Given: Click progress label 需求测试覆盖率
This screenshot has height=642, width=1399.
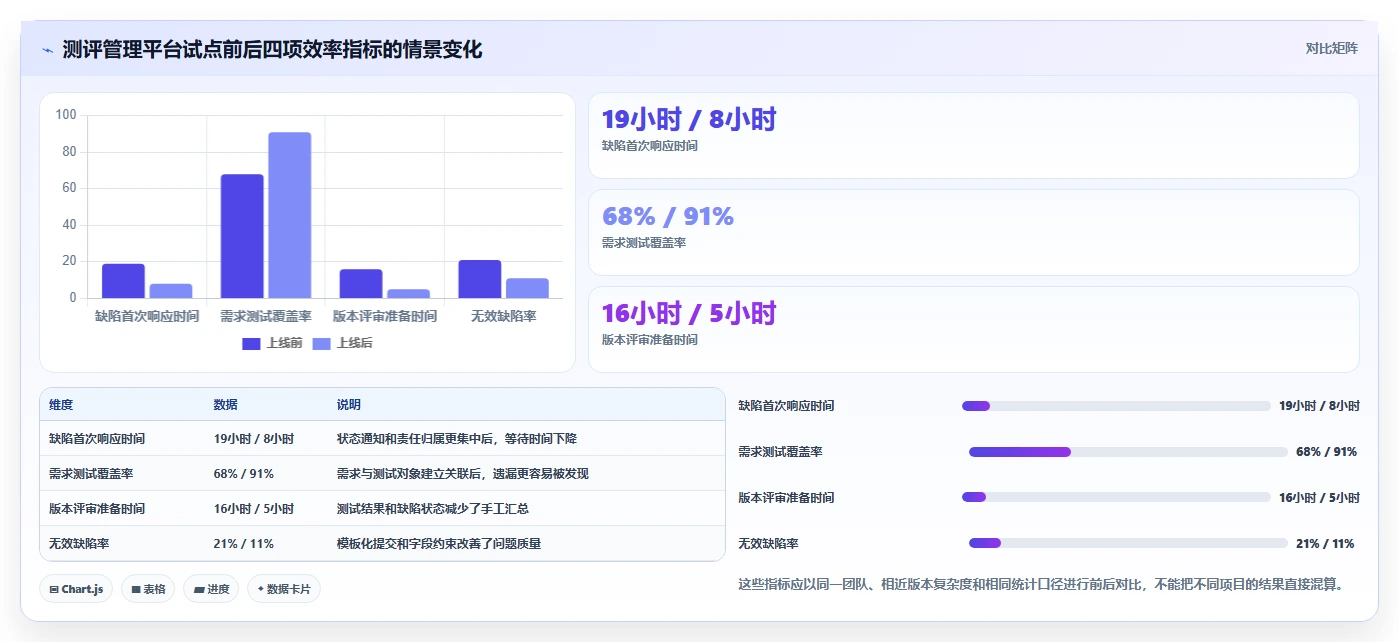Looking at the screenshot, I should [780, 452].
